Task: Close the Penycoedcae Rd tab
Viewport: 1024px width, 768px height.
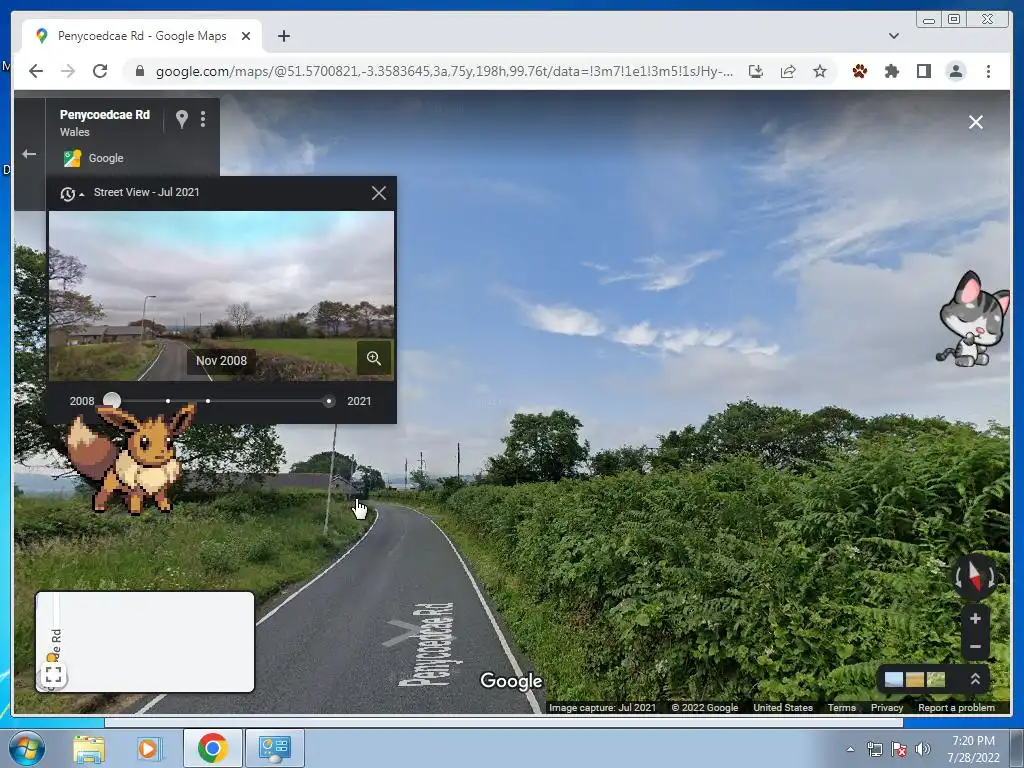Action: (246, 36)
